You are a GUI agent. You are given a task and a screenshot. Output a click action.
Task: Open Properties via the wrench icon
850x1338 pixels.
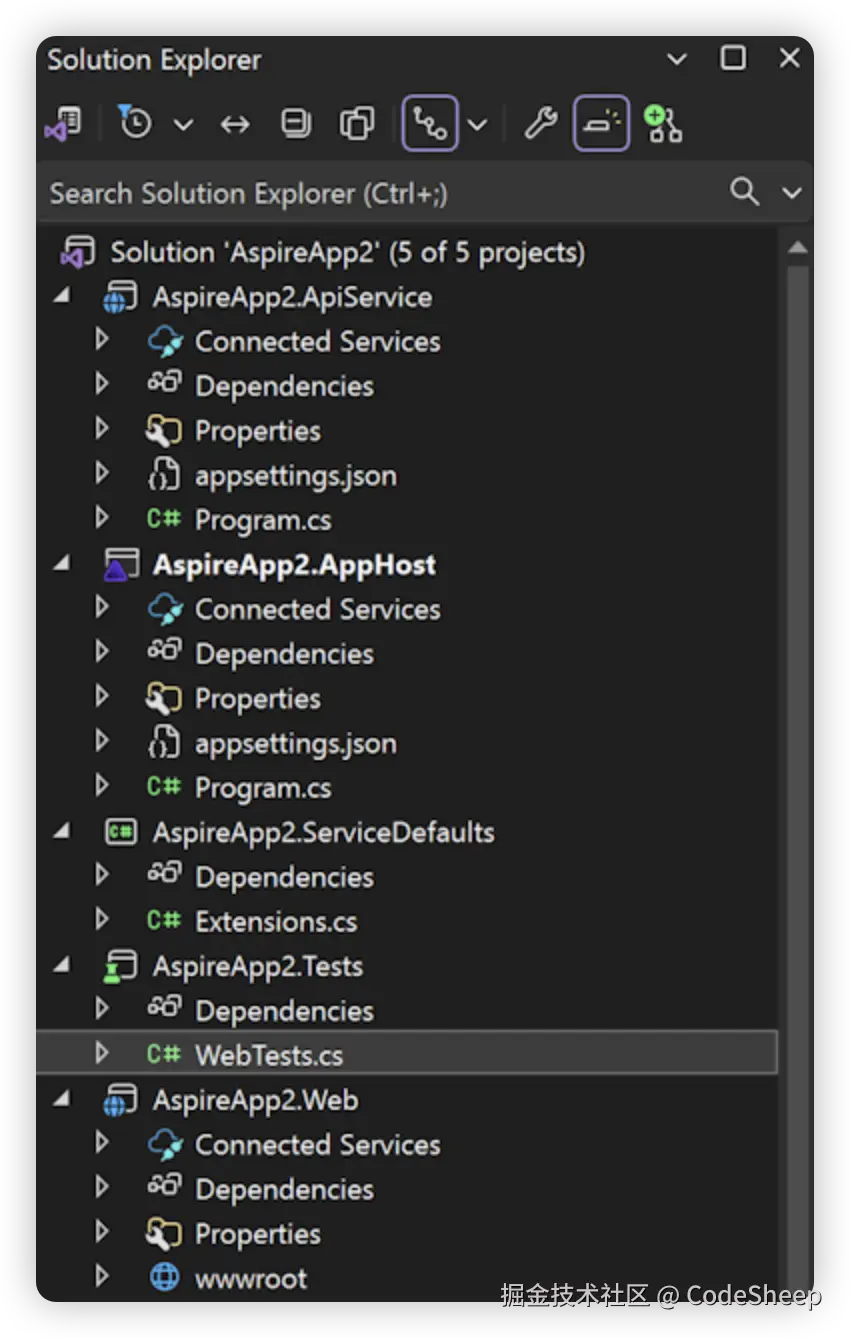[540, 124]
